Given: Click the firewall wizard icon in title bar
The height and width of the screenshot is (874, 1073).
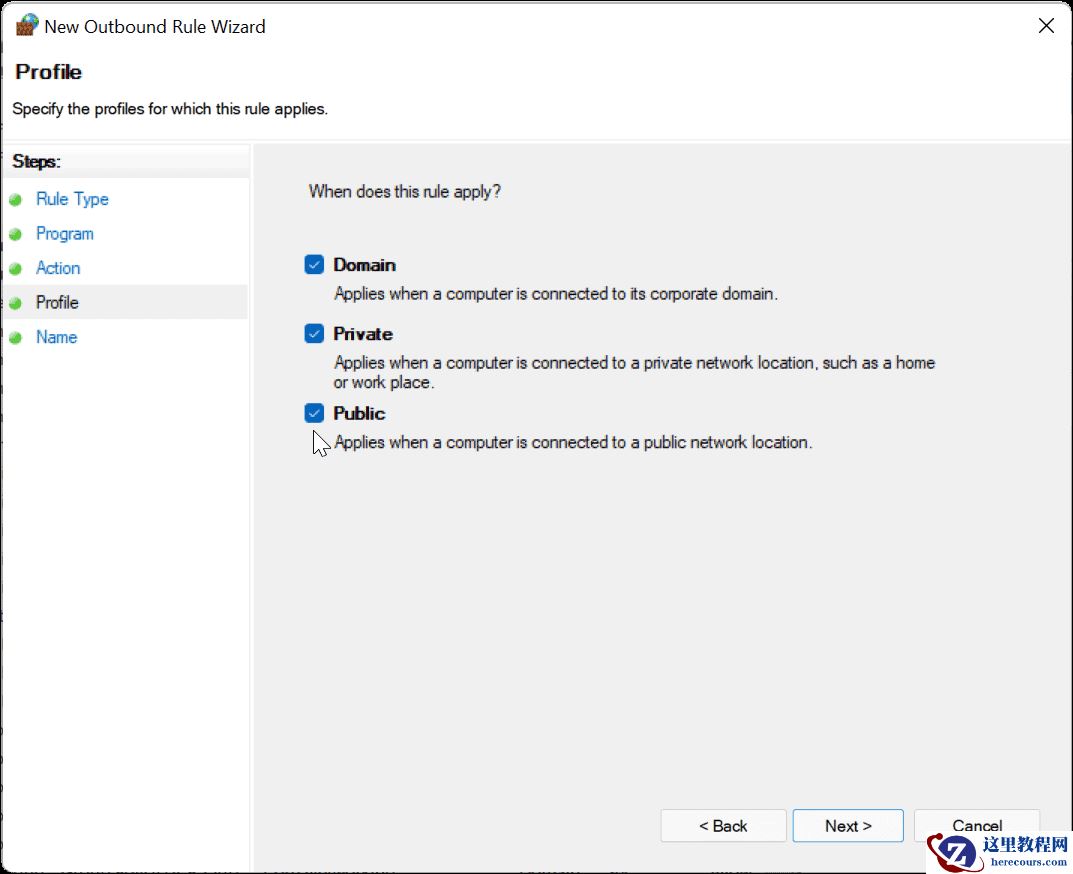Looking at the screenshot, I should [26, 26].
